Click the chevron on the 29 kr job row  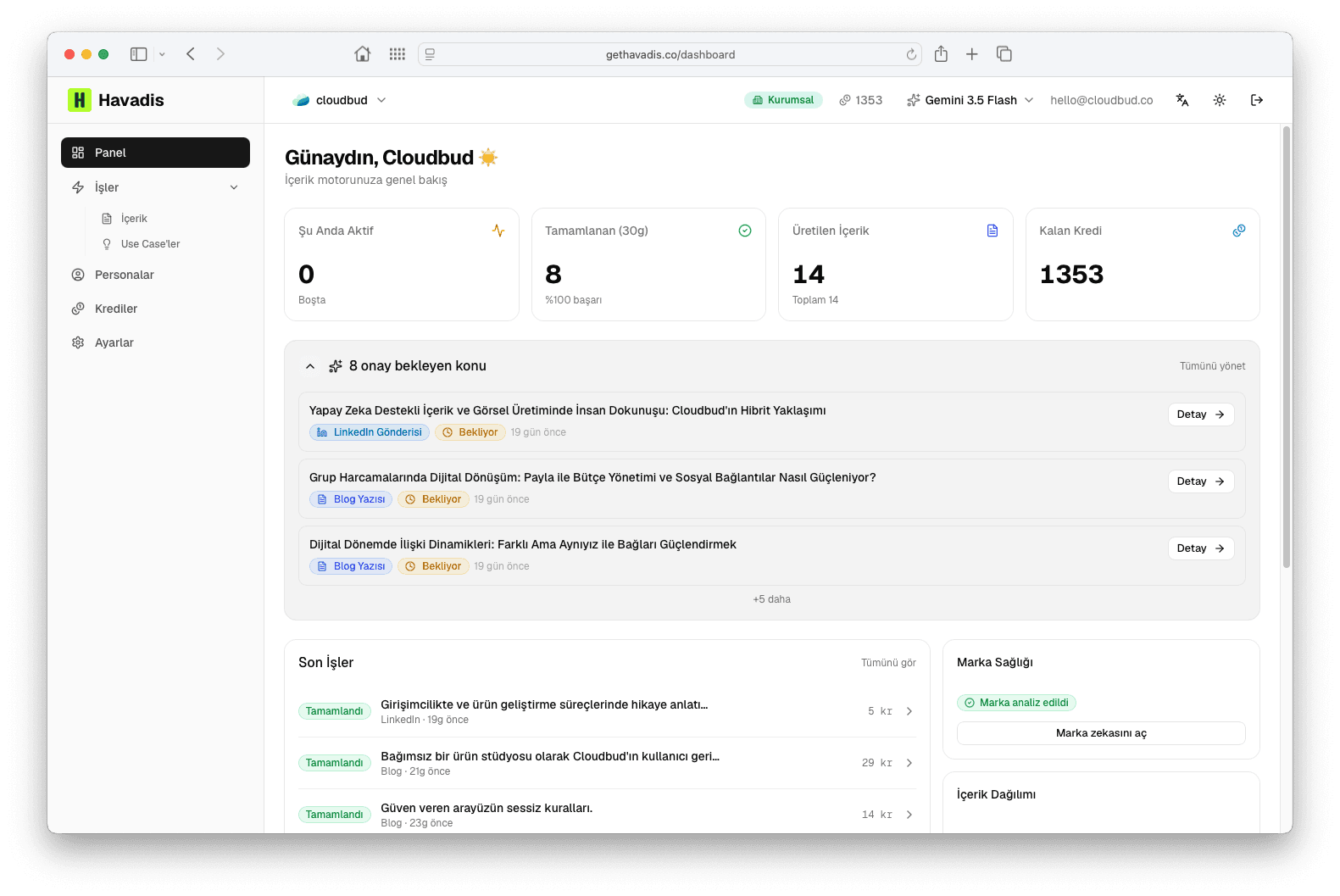point(909,763)
